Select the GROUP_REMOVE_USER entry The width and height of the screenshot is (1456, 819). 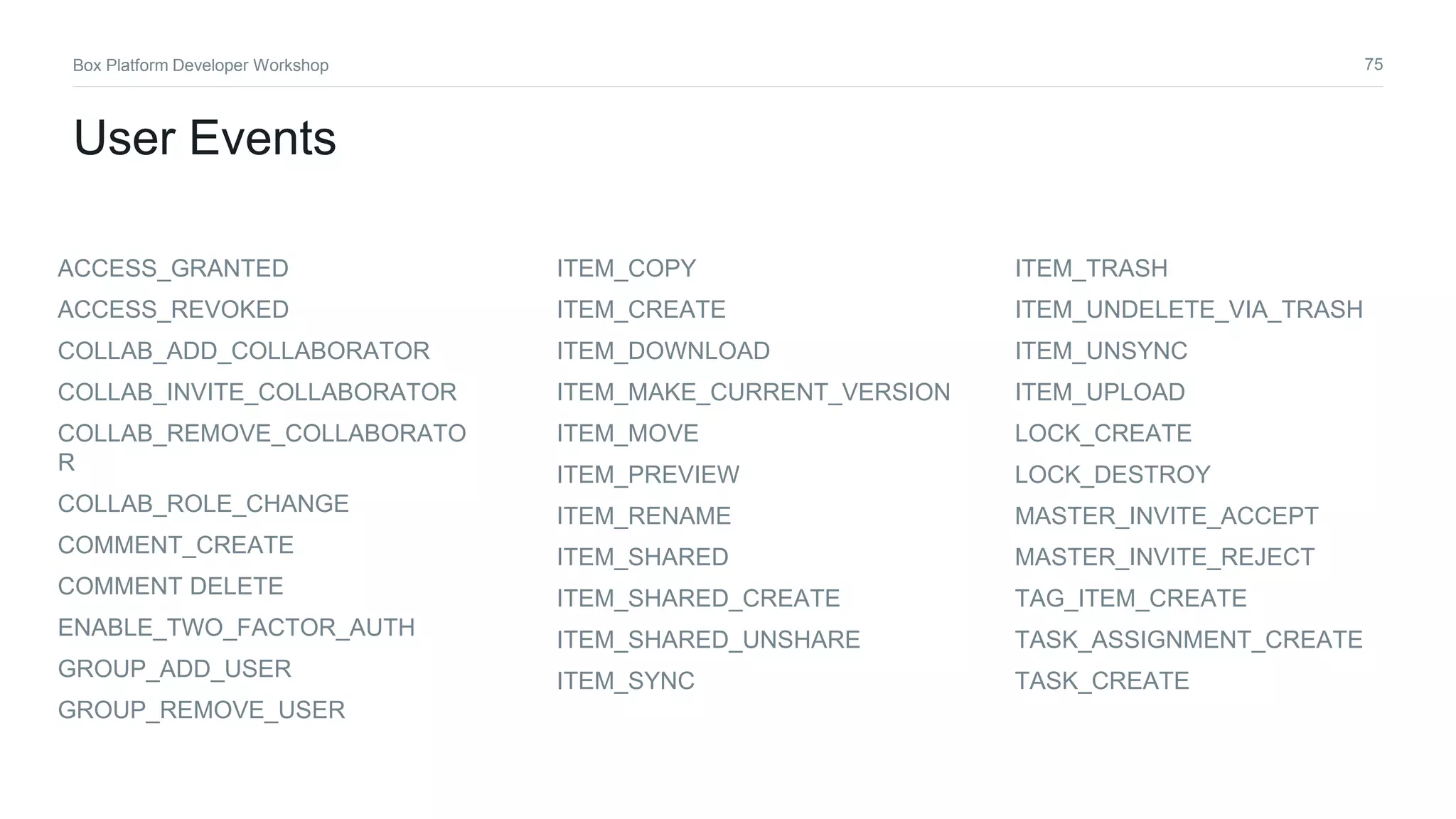pos(201,710)
